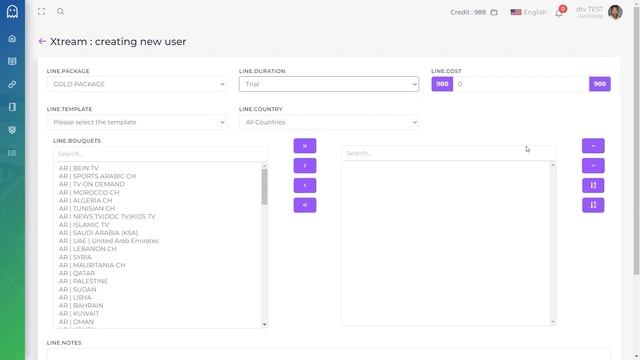Move all bouquets to the right list

(x=305, y=146)
